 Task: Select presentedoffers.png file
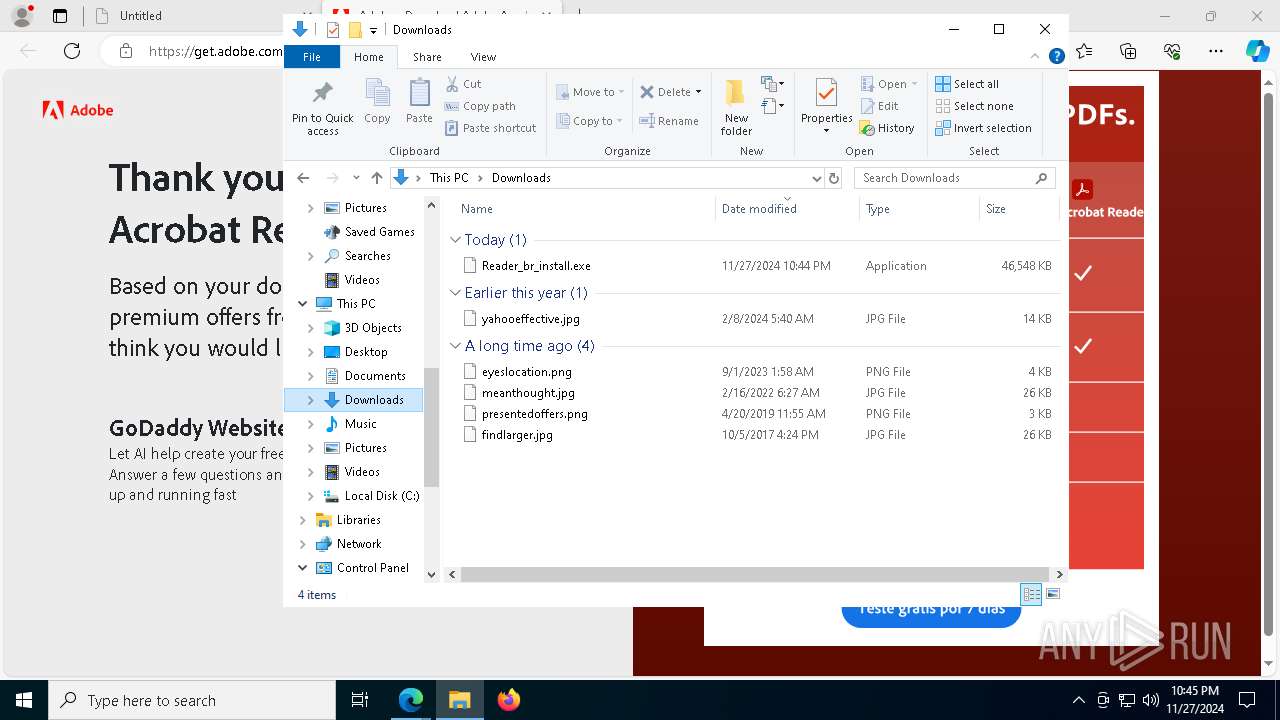(534, 414)
